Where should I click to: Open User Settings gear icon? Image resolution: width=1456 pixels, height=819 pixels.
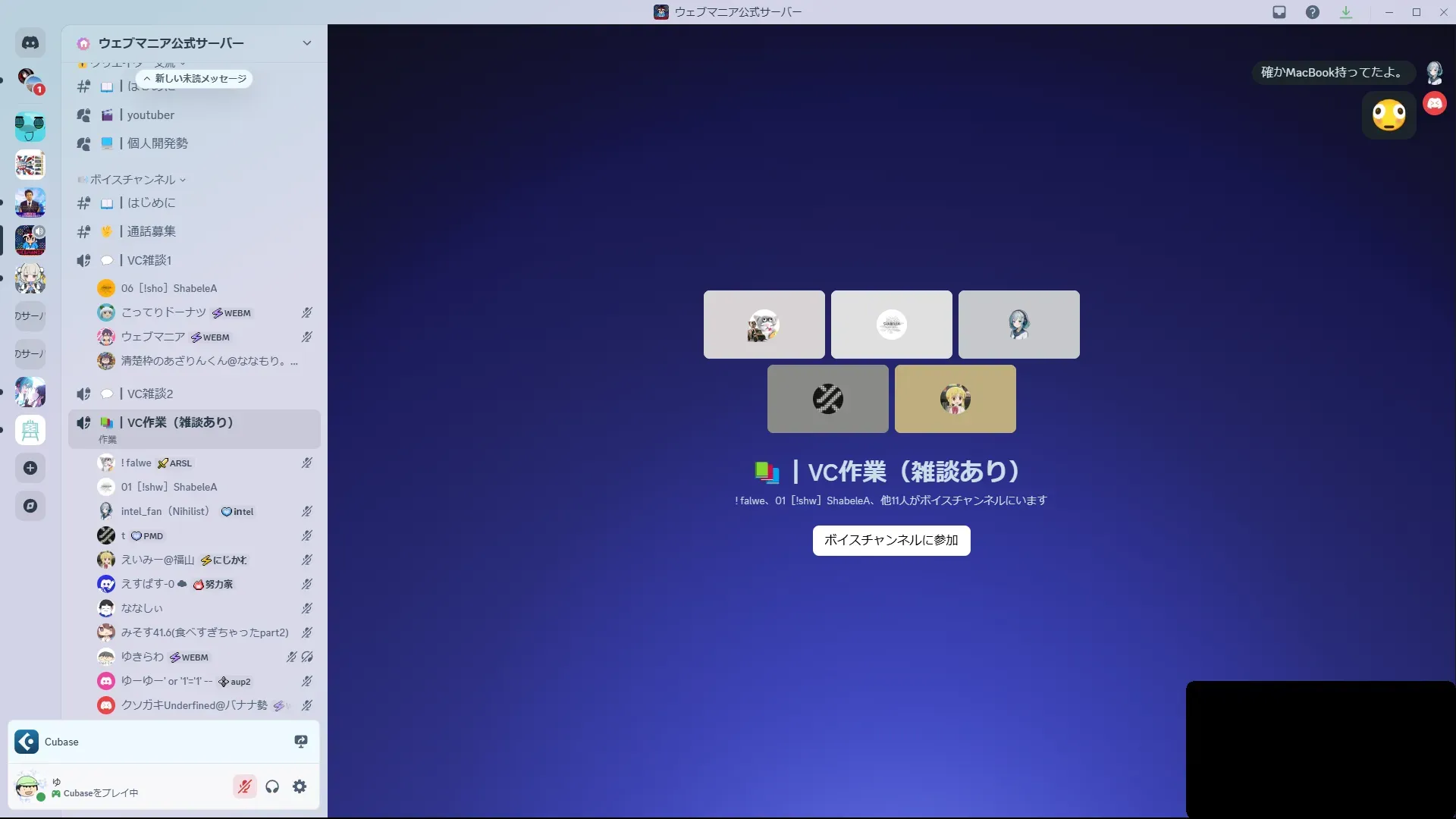(x=300, y=786)
